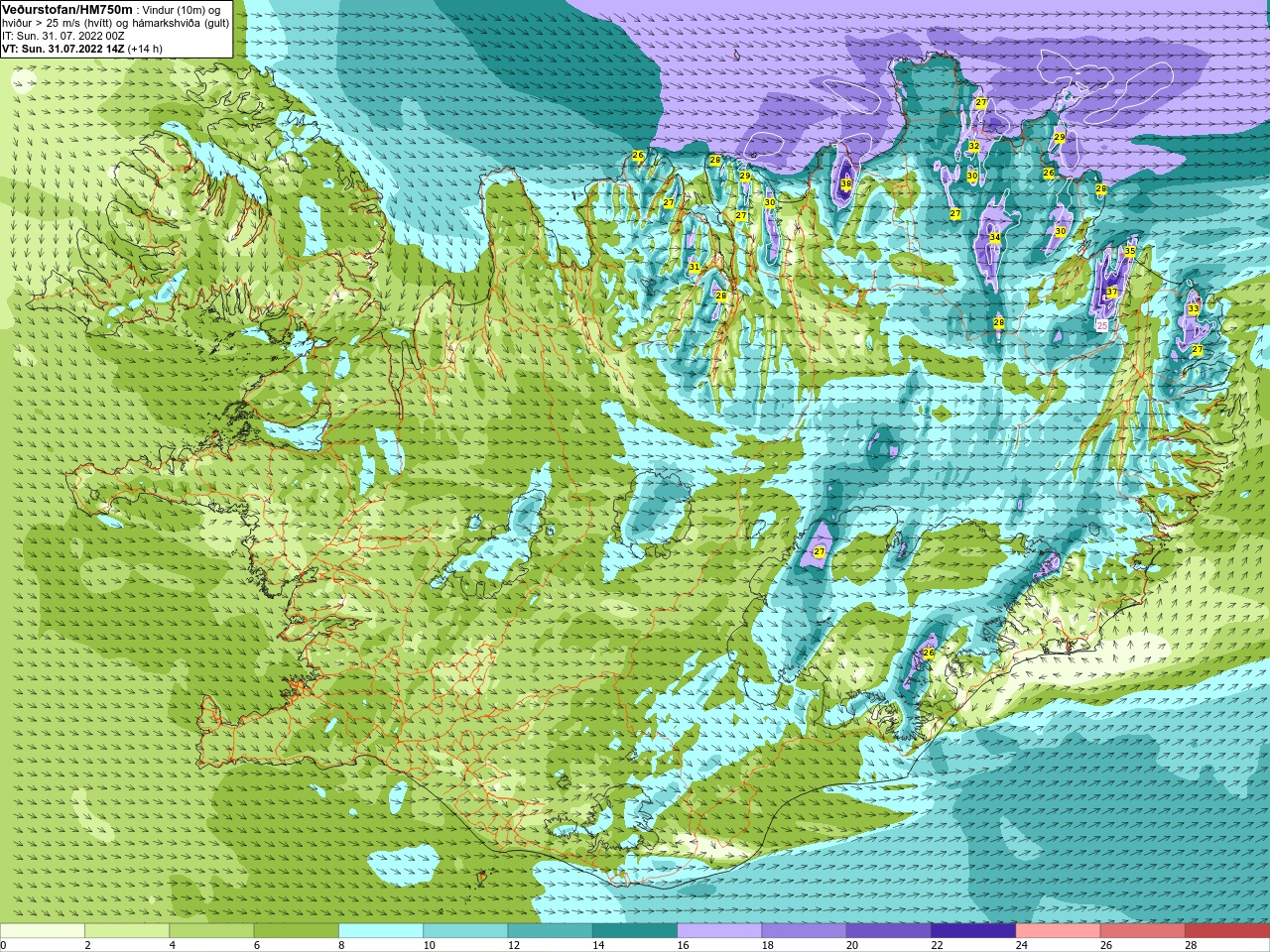1270x952 pixels.
Task: Click the yellow gust marker reading 35
Action: [x=1129, y=251]
